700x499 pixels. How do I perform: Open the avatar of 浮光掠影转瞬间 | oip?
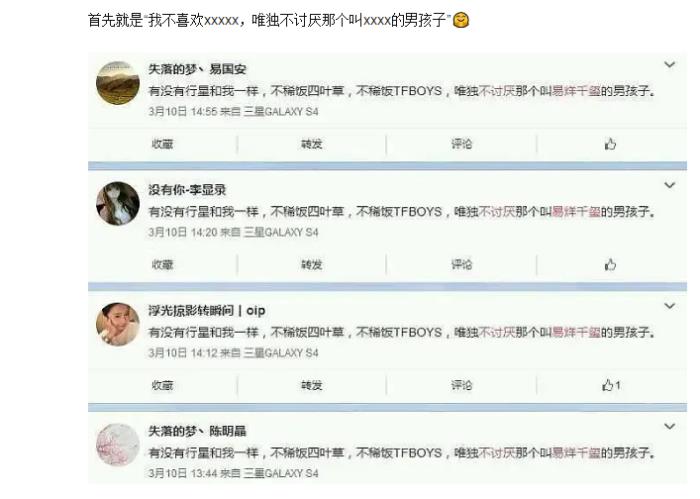point(118,324)
